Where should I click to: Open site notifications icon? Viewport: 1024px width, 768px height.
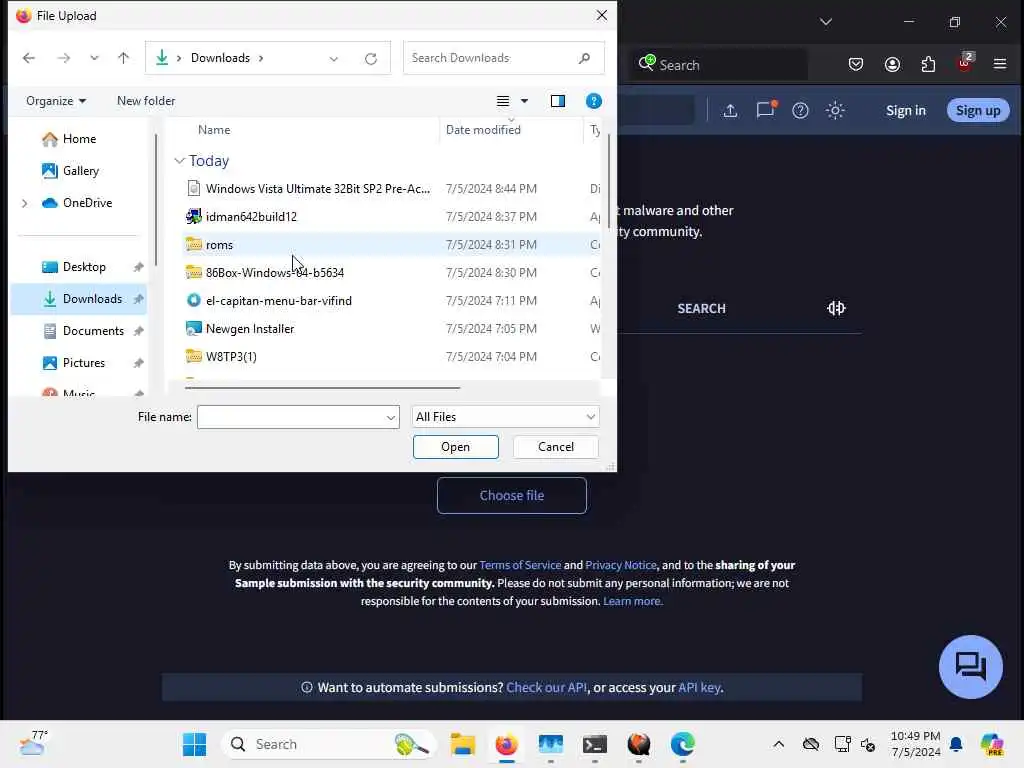(765, 110)
